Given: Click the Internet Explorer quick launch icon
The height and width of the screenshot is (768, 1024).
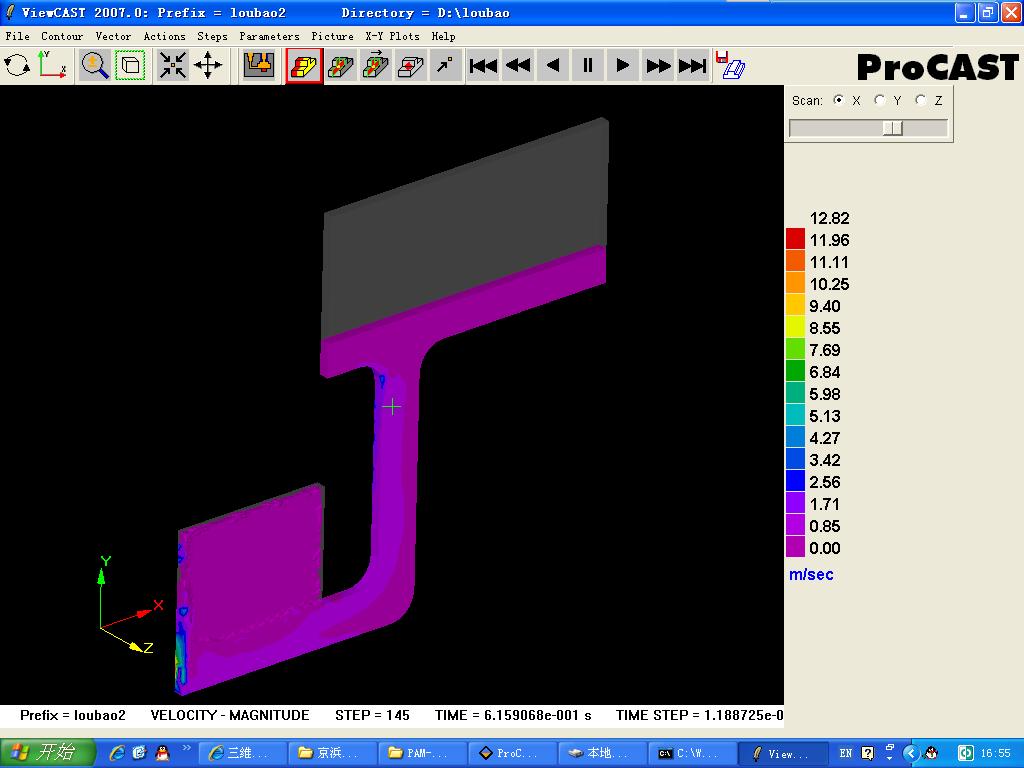Looking at the screenshot, I should click(117, 753).
